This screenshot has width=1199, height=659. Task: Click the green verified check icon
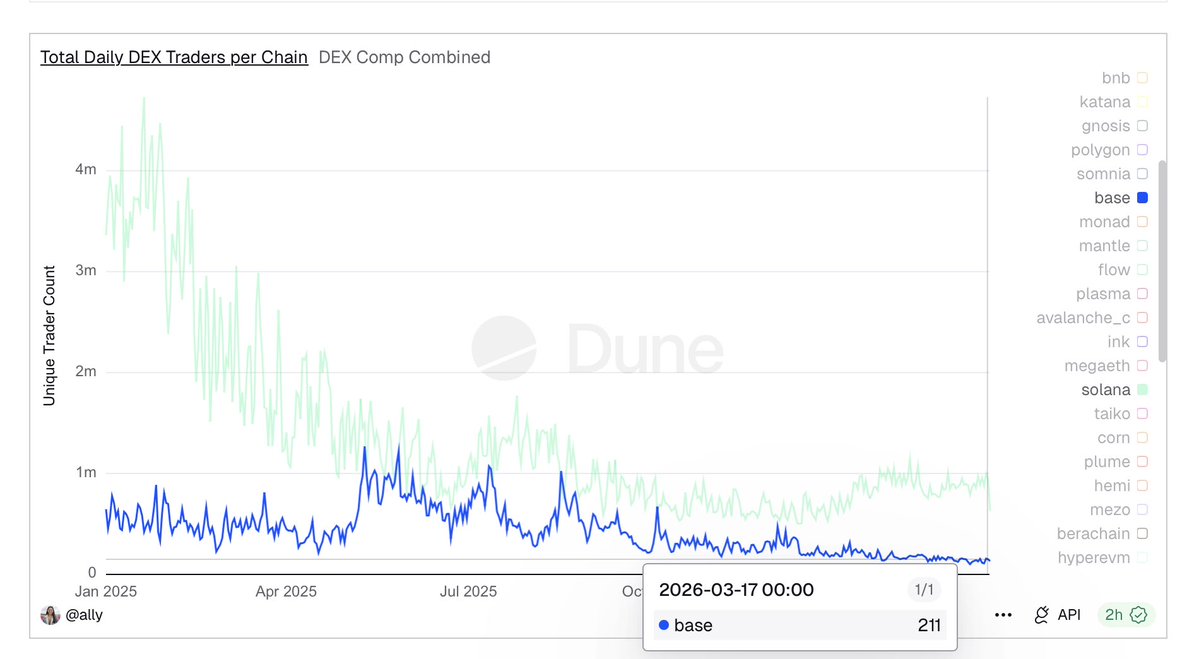click(x=1139, y=615)
